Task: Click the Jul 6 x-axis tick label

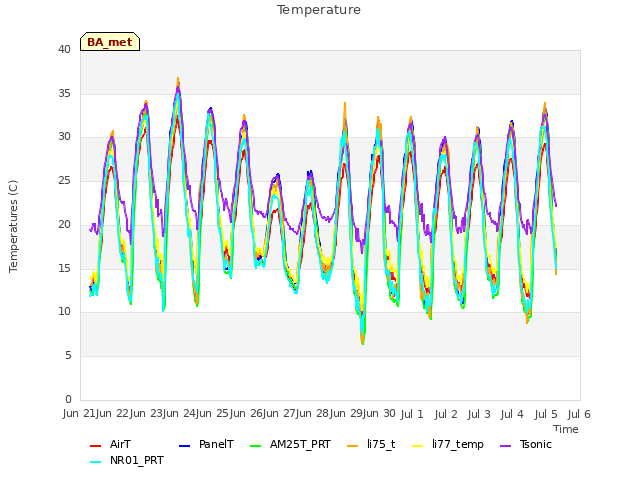Action: click(x=579, y=414)
